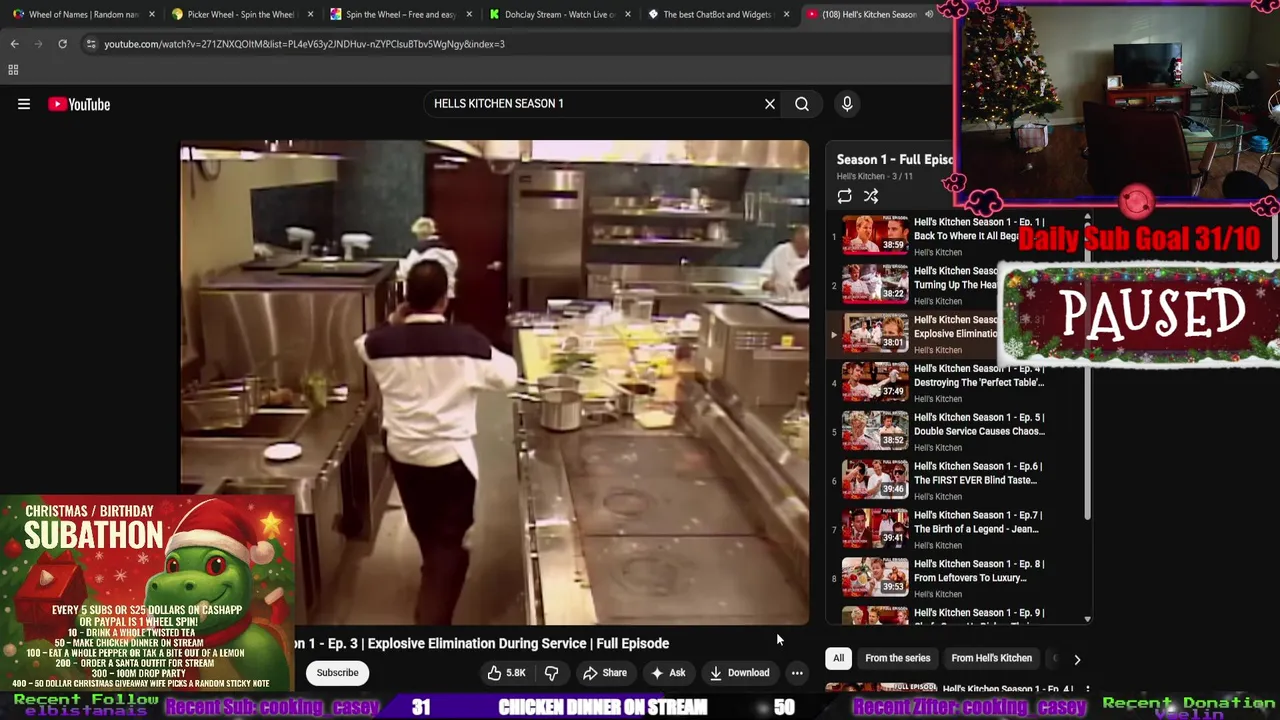Close the Picker Wheel tab
The height and width of the screenshot is (720, 1280).
tap(310, 15)
